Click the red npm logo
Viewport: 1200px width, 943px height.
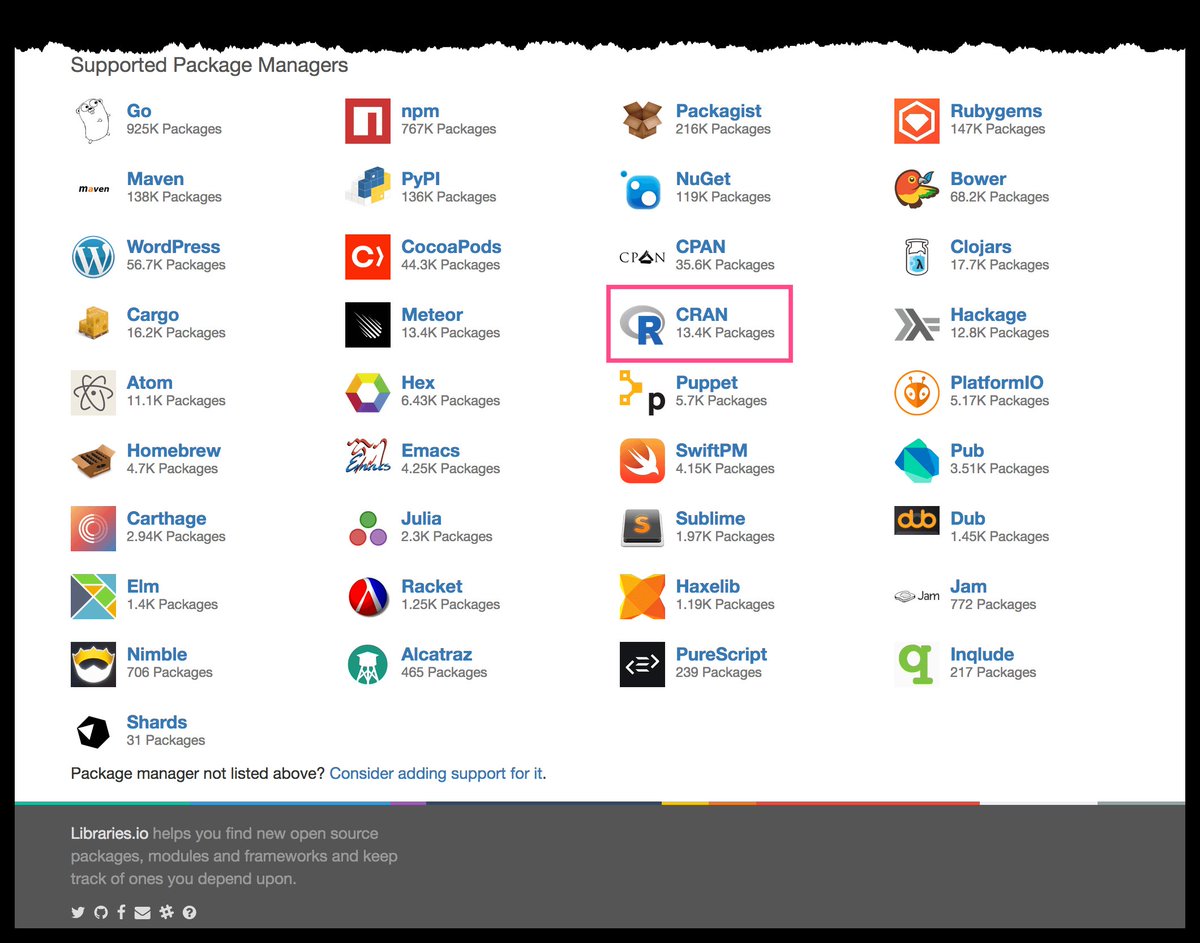pyautogui.click(x=367, y=121)
